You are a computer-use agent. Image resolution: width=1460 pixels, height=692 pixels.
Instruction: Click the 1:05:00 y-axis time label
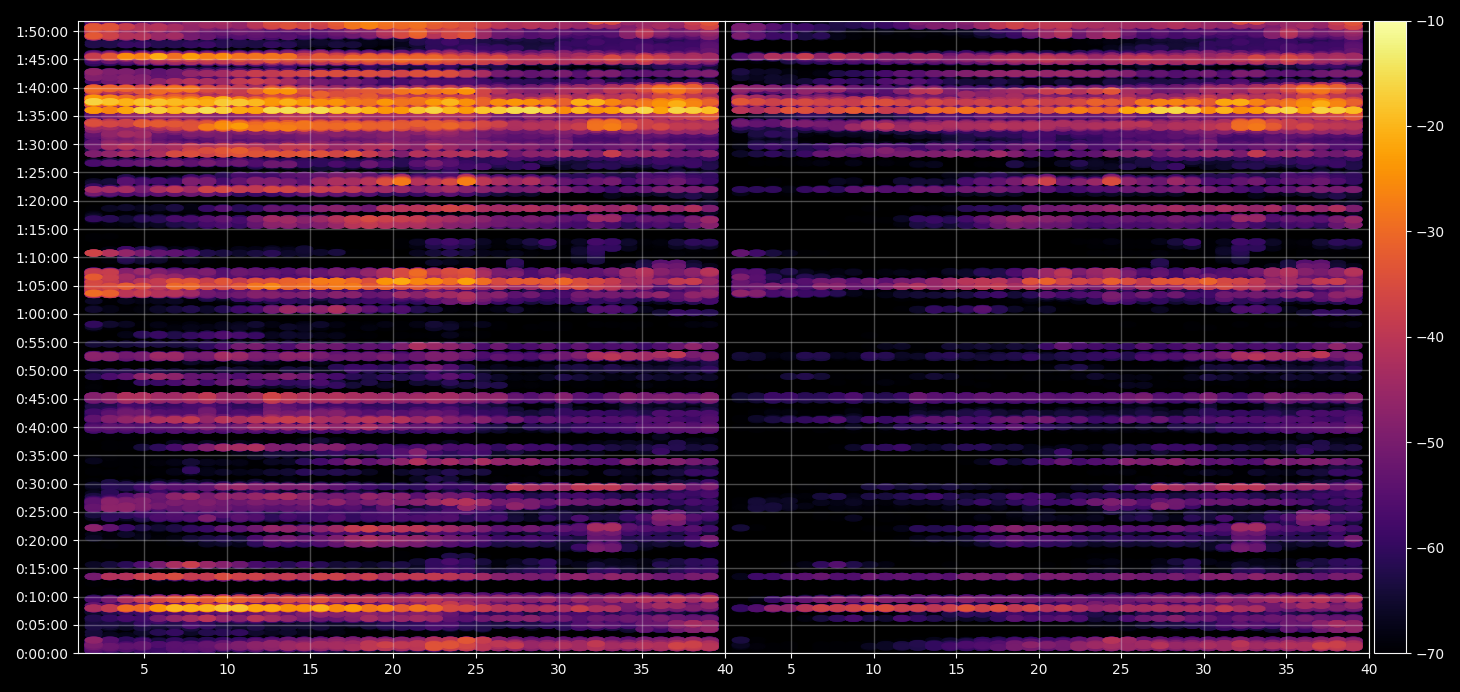coord(43,286)
